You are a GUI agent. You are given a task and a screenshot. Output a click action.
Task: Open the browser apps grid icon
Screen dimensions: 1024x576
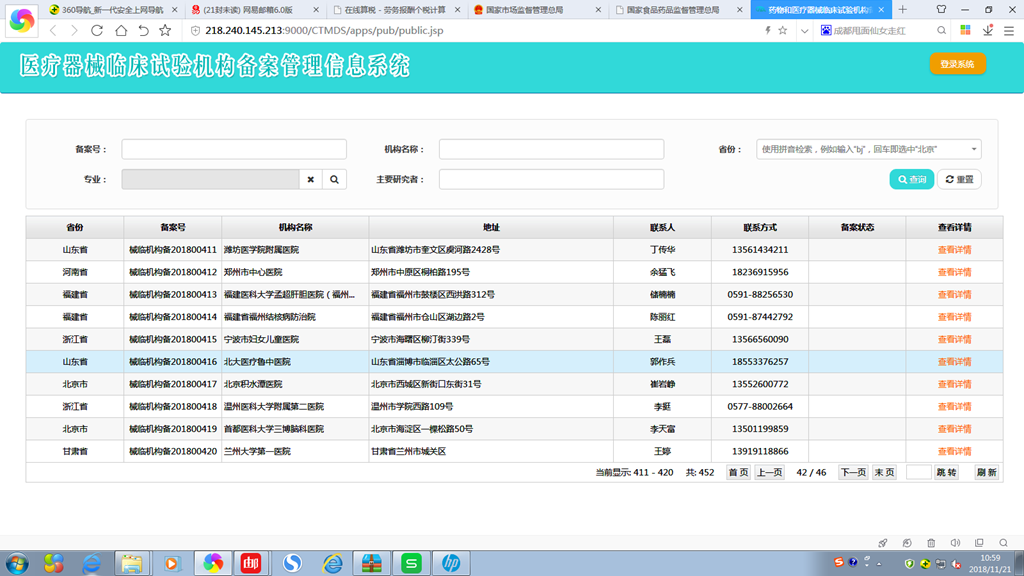(x=965, y=31)
